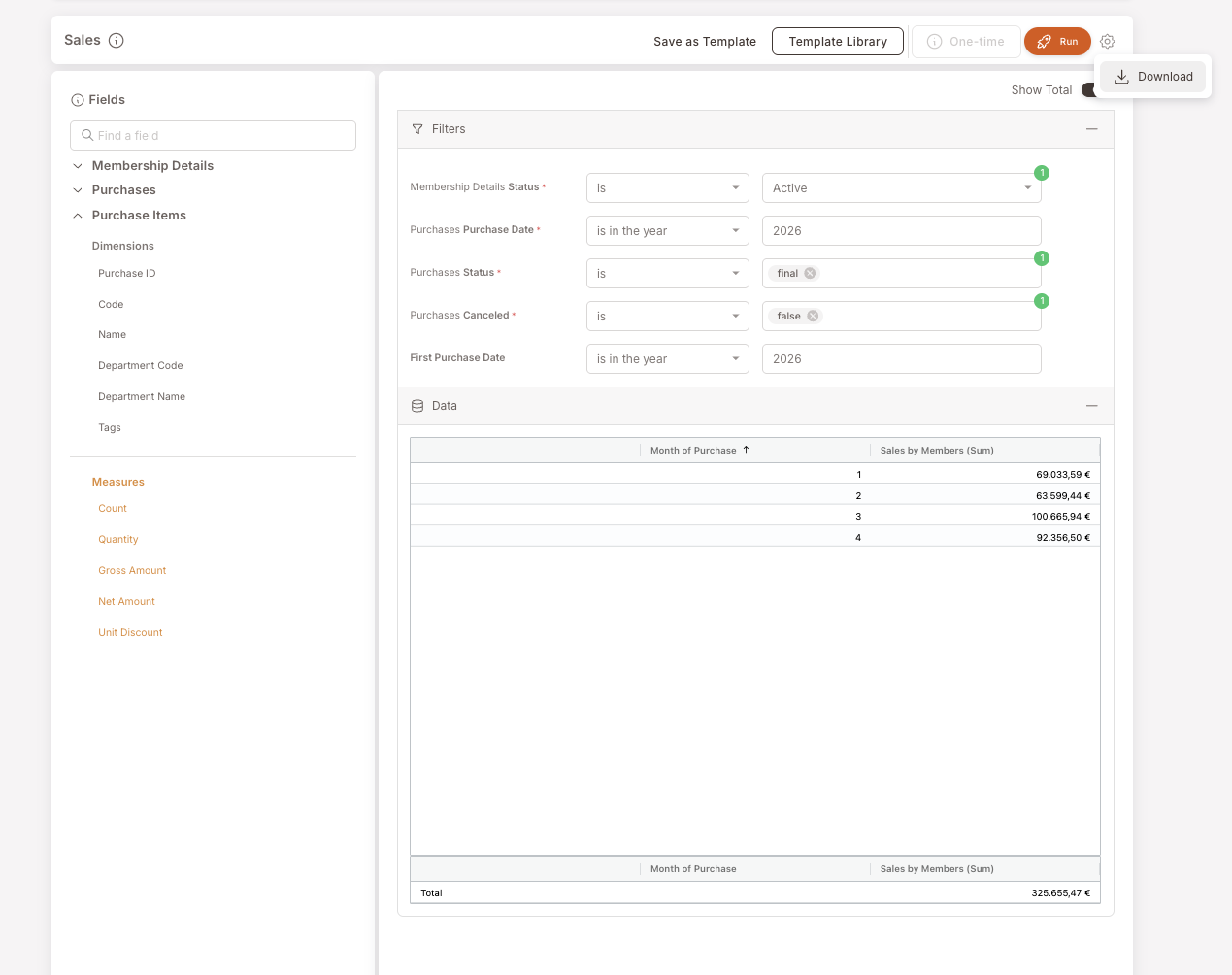Click the One-time button

point(966,42)
